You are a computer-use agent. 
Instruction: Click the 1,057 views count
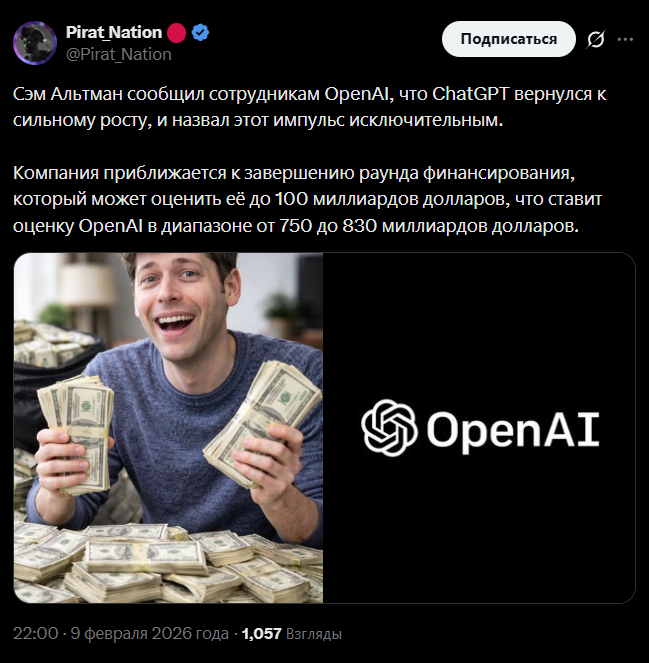tap(261, 634)
